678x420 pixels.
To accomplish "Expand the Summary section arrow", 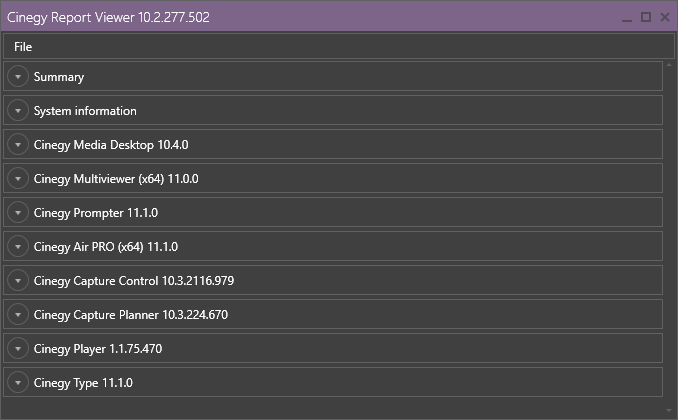I will point(18,77).
